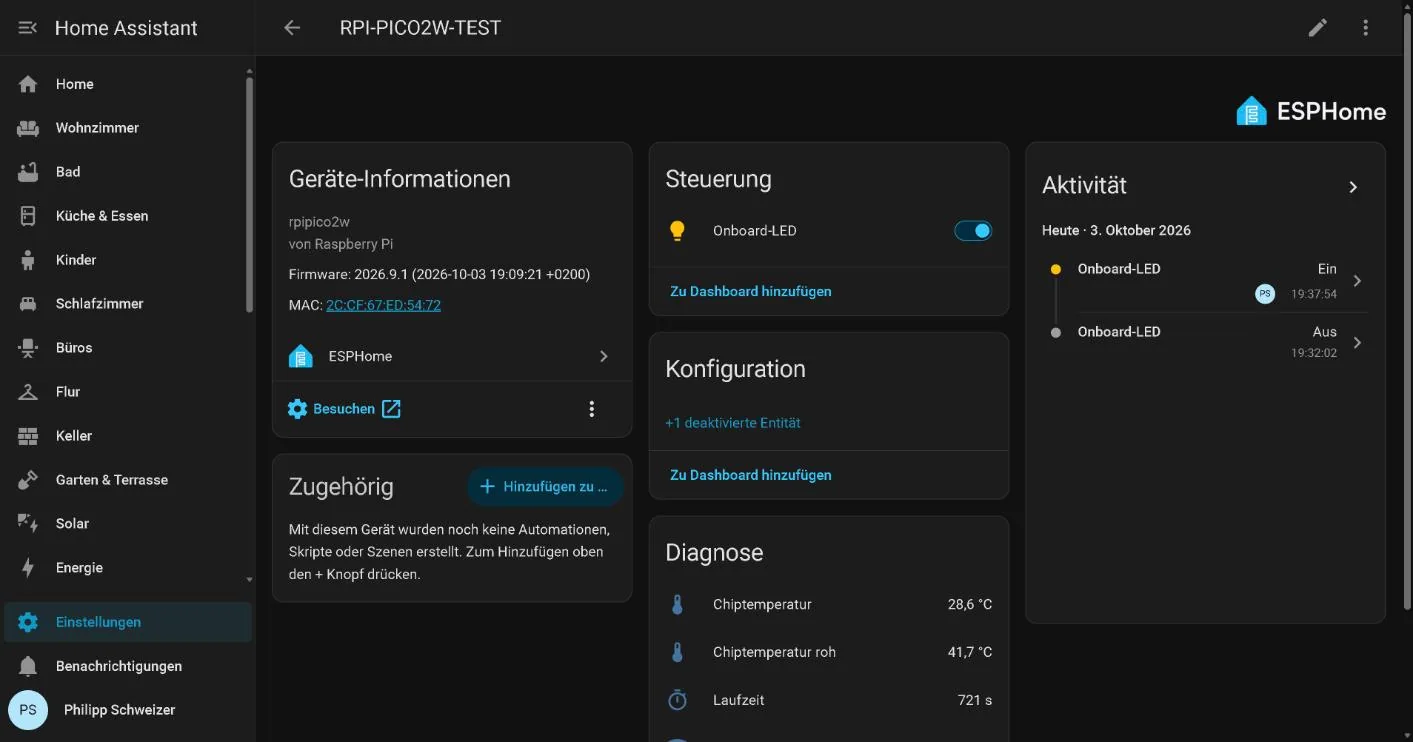The height and width of the screenshot is (742, 1413).
Task: Open the Laufzeit sensor row
Action: click(829, 700)
